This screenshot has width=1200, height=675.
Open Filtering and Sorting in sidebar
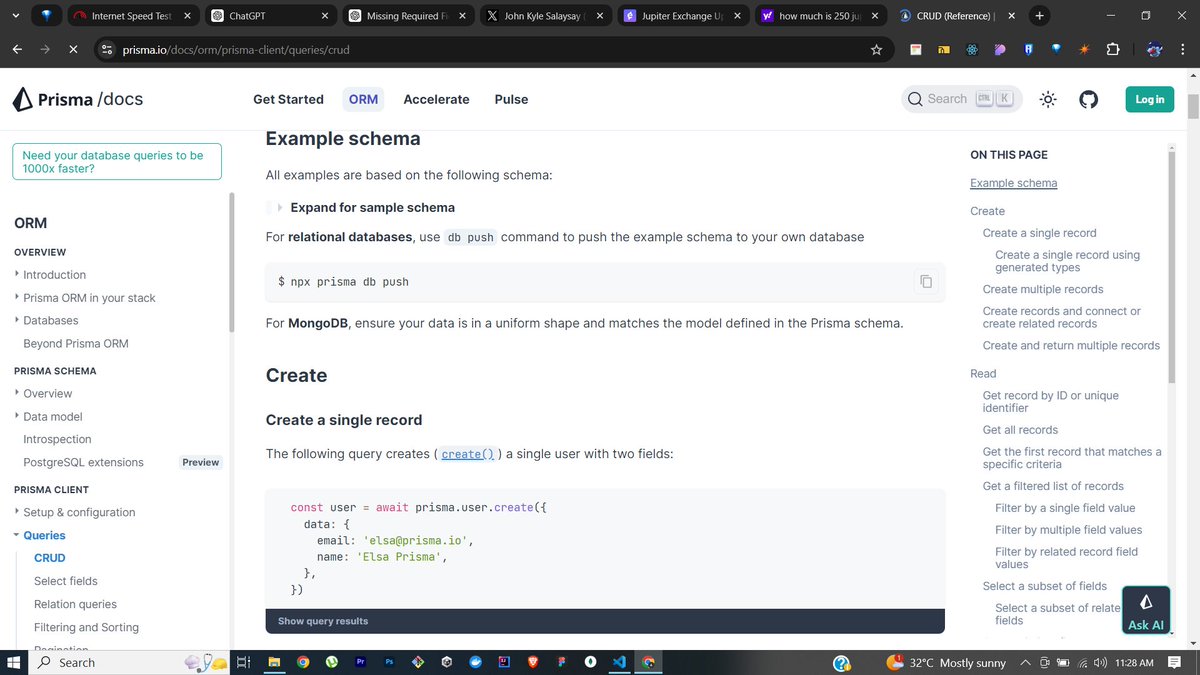point(86,627)
